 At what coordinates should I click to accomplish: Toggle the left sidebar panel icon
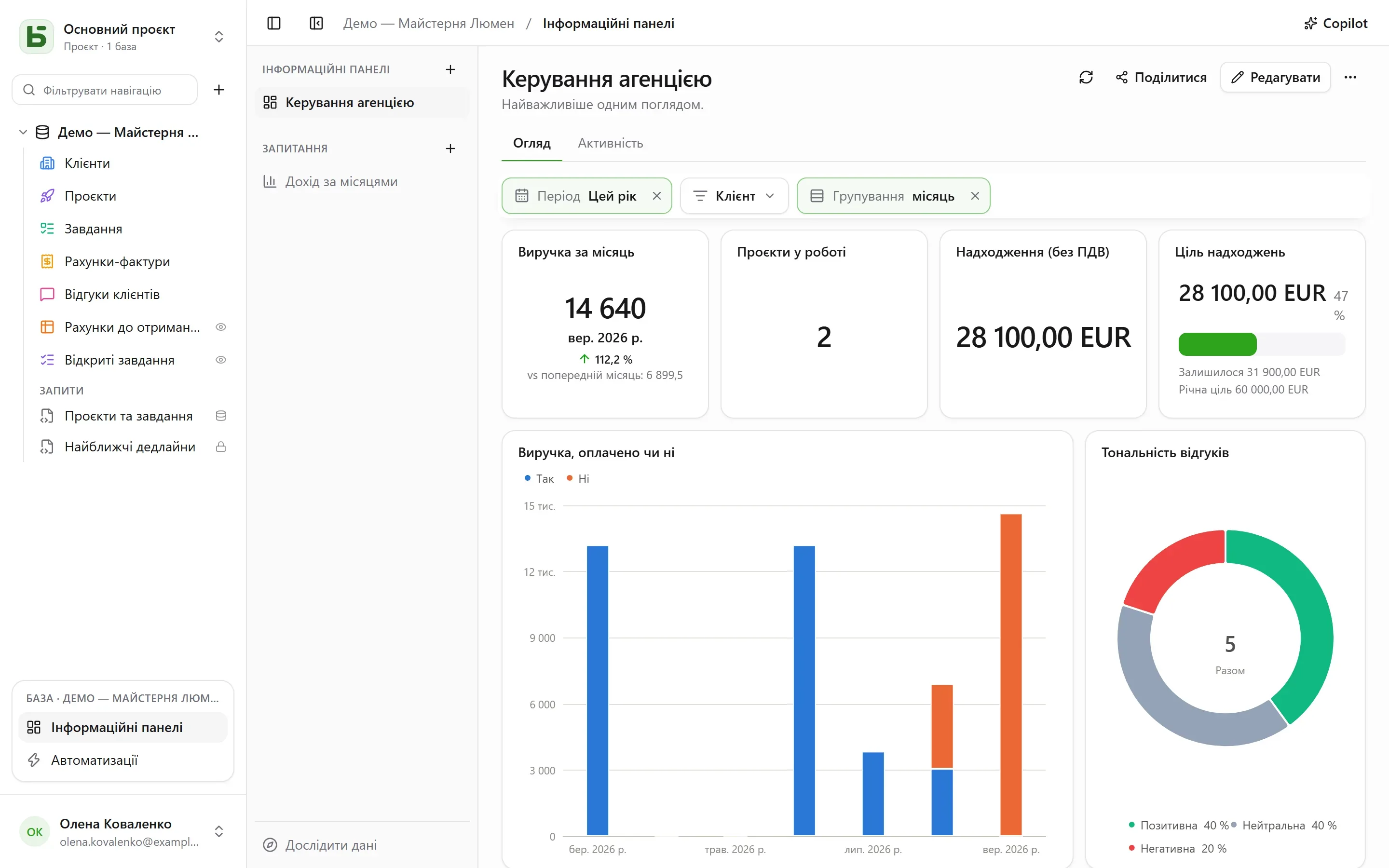(x=274, y=24)
